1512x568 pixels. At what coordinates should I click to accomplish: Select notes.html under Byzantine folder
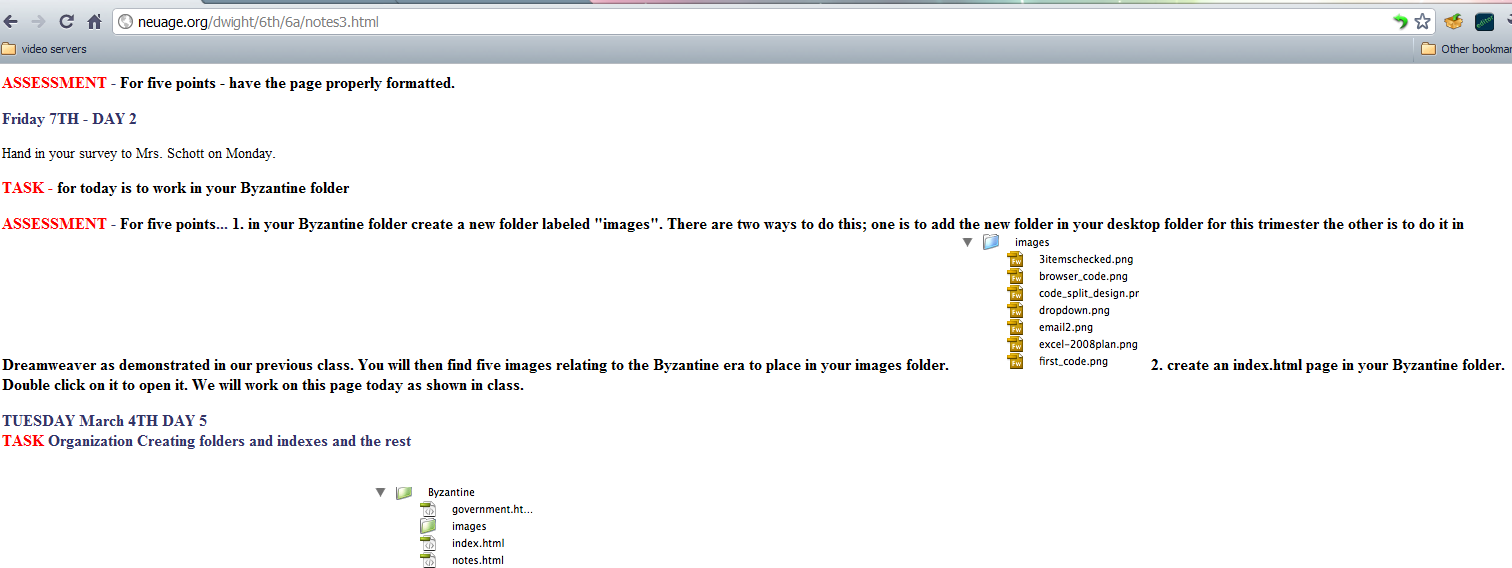(477, 560)
